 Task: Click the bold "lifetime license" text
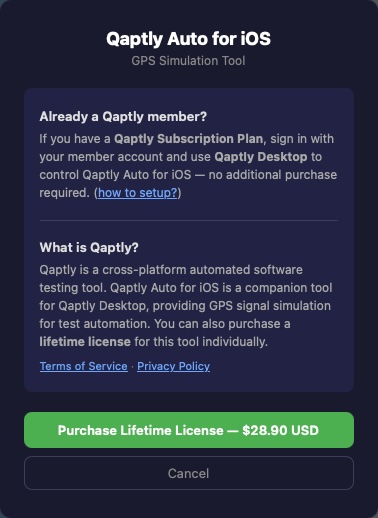coord(85,342)
